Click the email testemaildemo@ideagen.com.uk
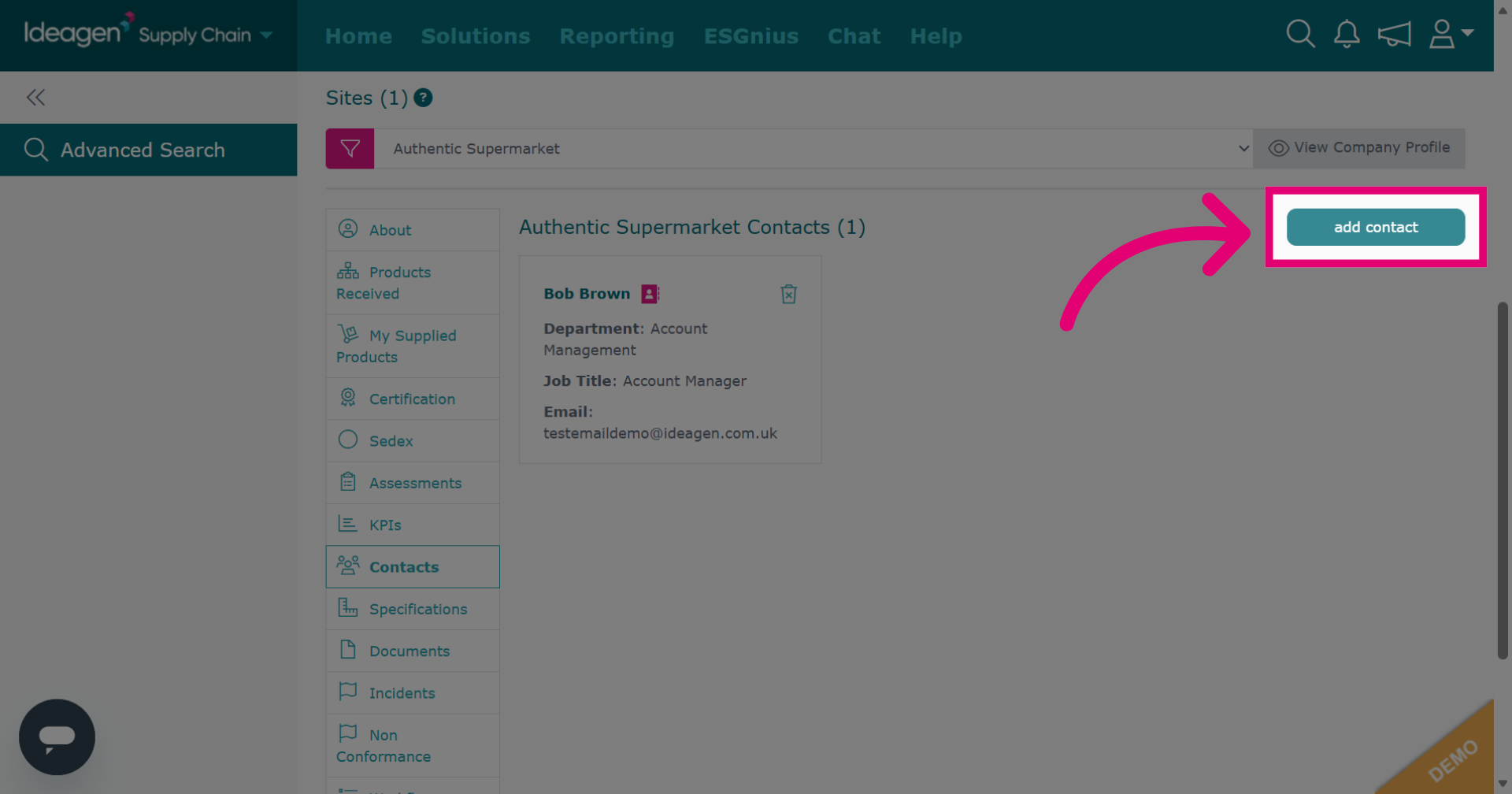This screenshot has height=794, width=1512. (660, 433)
